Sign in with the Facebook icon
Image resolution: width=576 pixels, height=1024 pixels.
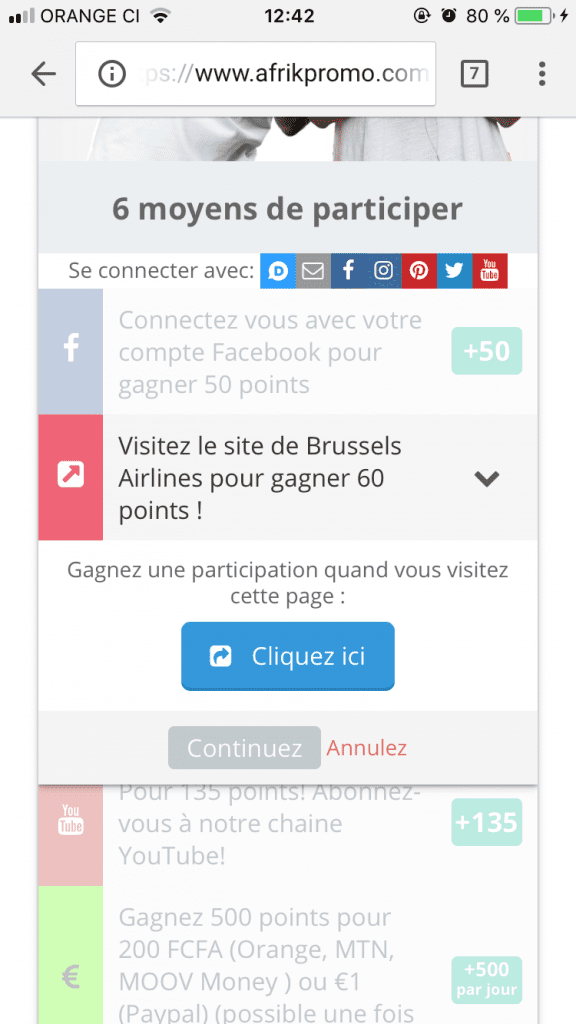[x=348, y=270]
